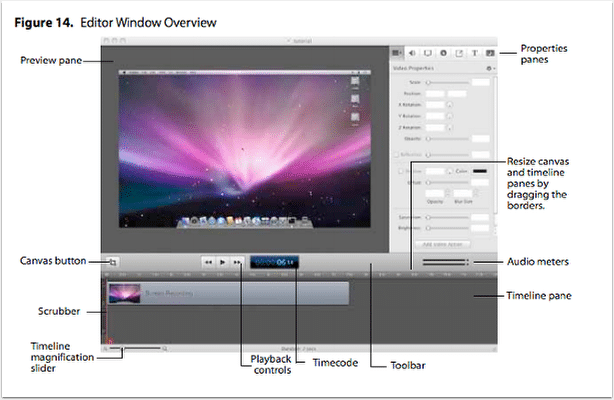Adjust the Opacity slider under Z Rotation
The image size is (614, 400).
(x=448, y=139)
